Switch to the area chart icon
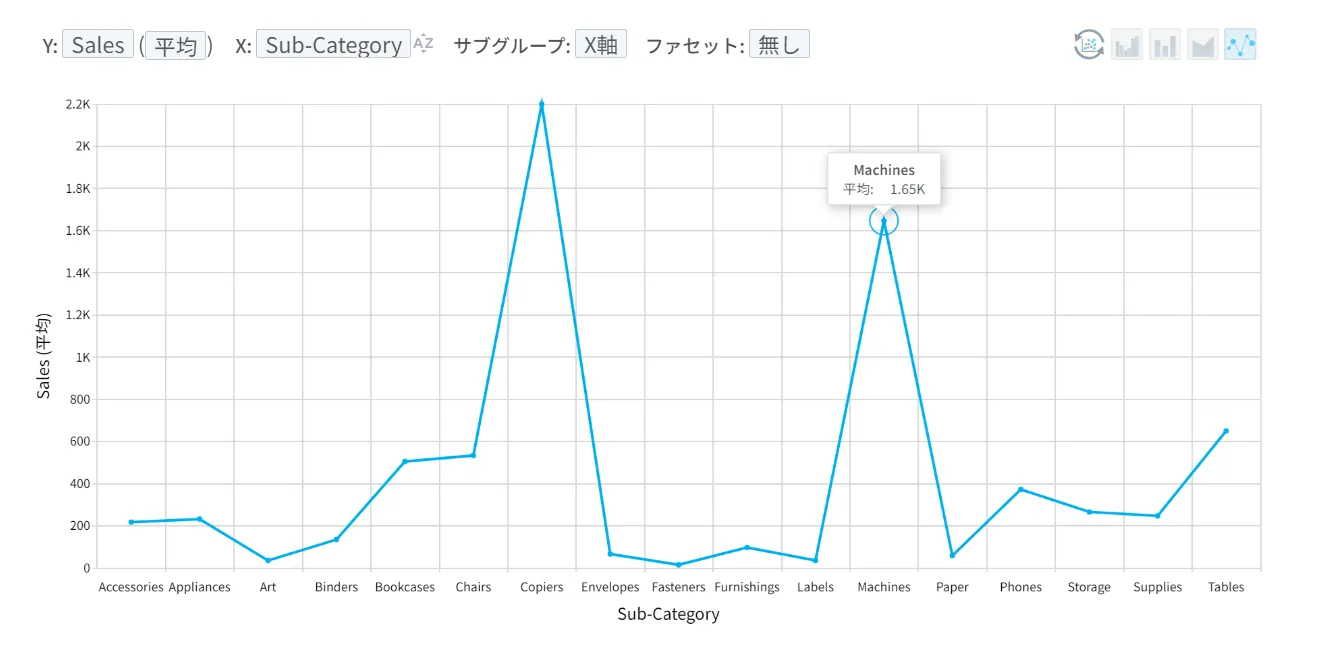 1202,45
